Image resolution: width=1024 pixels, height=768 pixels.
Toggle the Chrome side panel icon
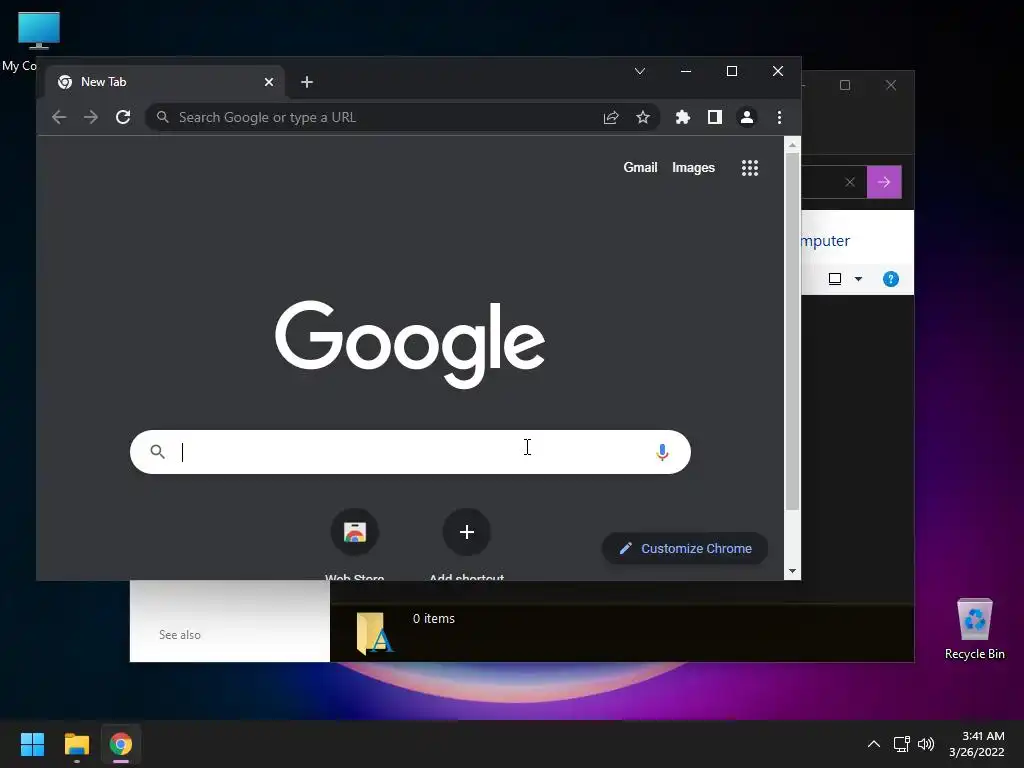tap(714, 118)
